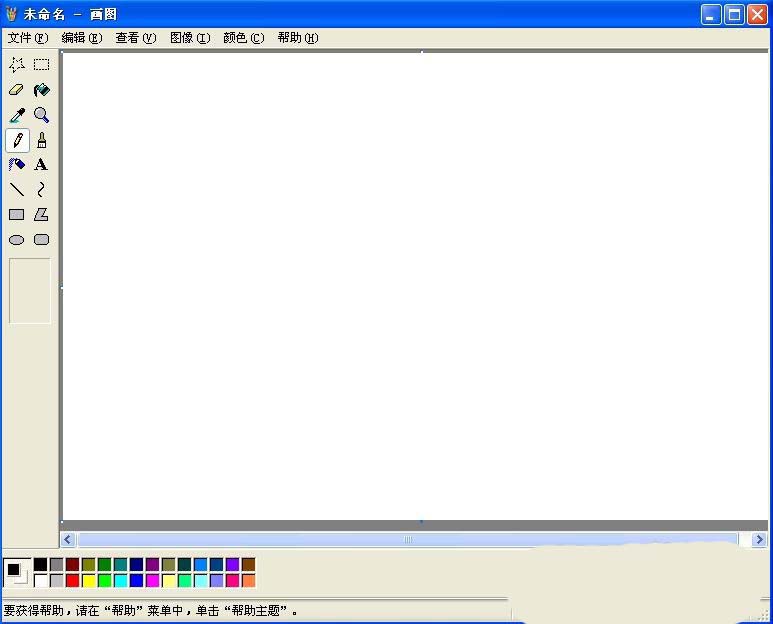Viewport: 773px width, 624px height.
Task: Pick the bright green (lime) swatch
Action: click(x=105, y=581)
